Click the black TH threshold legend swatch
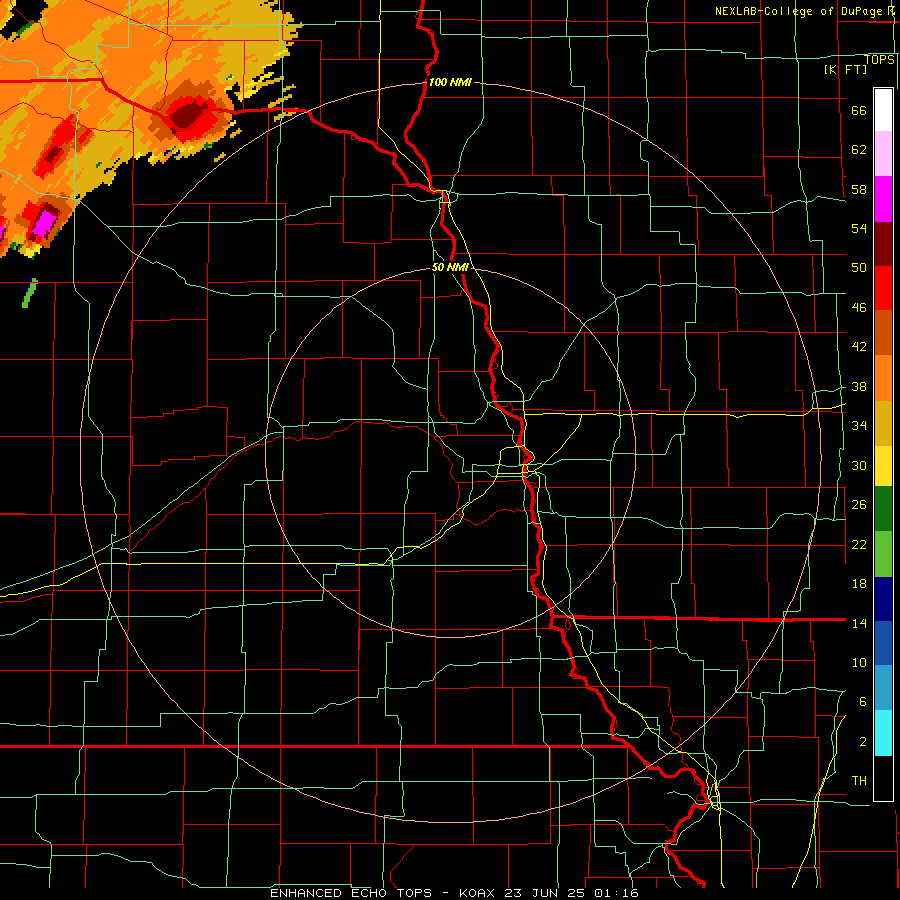Image resolution: width=900 pixels, height=900 pixels. click(883, 777)
